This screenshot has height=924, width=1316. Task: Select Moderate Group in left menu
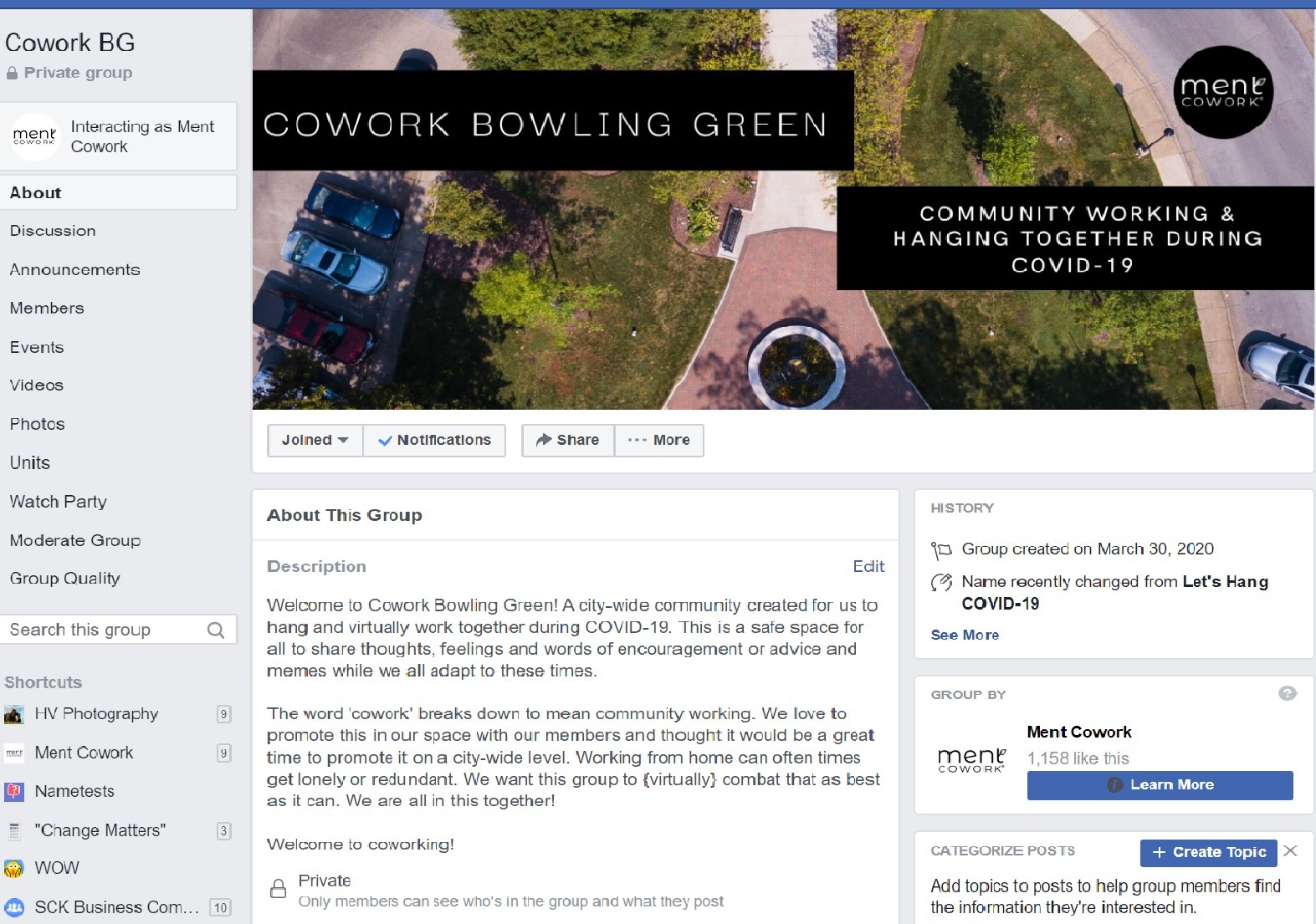pos(75,541)
